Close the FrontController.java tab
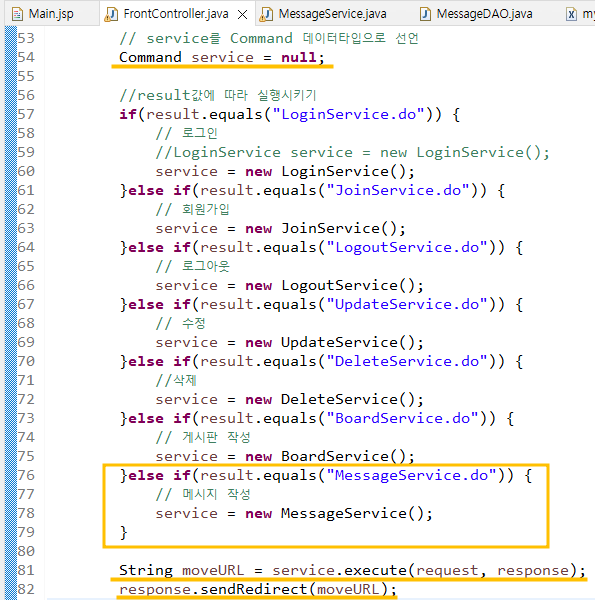The width and height of the screenshot is (595, 600). pos(242,15)
